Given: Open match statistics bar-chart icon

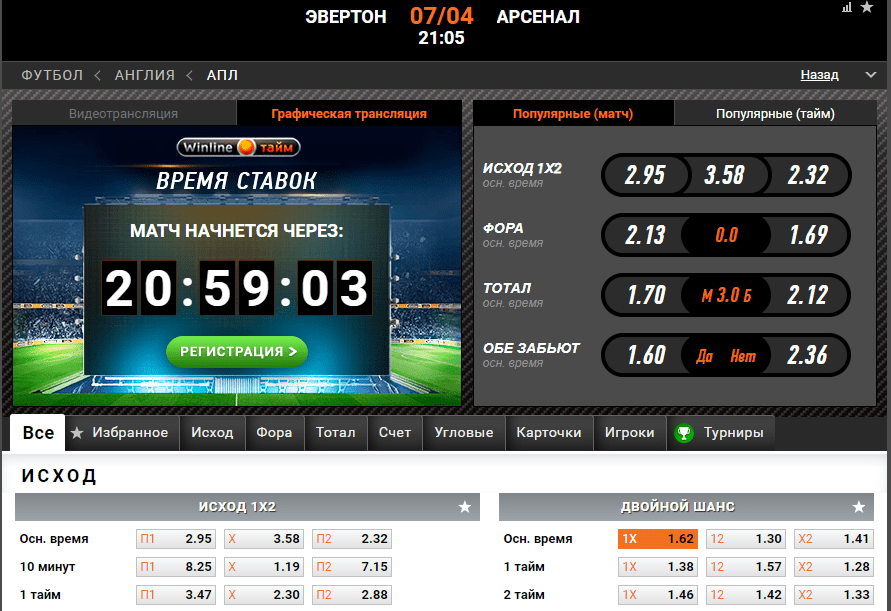Looking at the screenshot, I should 847,7.
